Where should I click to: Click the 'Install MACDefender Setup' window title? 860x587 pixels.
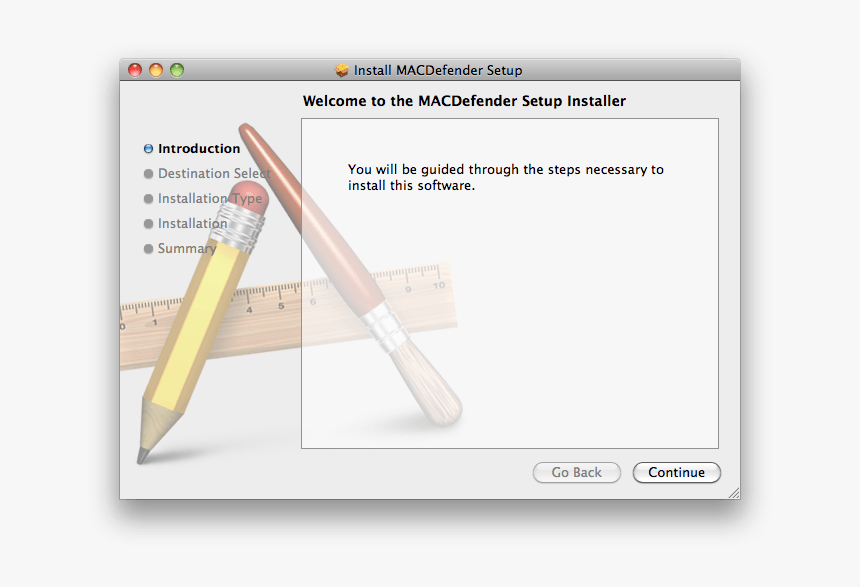pyautogui.click(x=438, y=70)
